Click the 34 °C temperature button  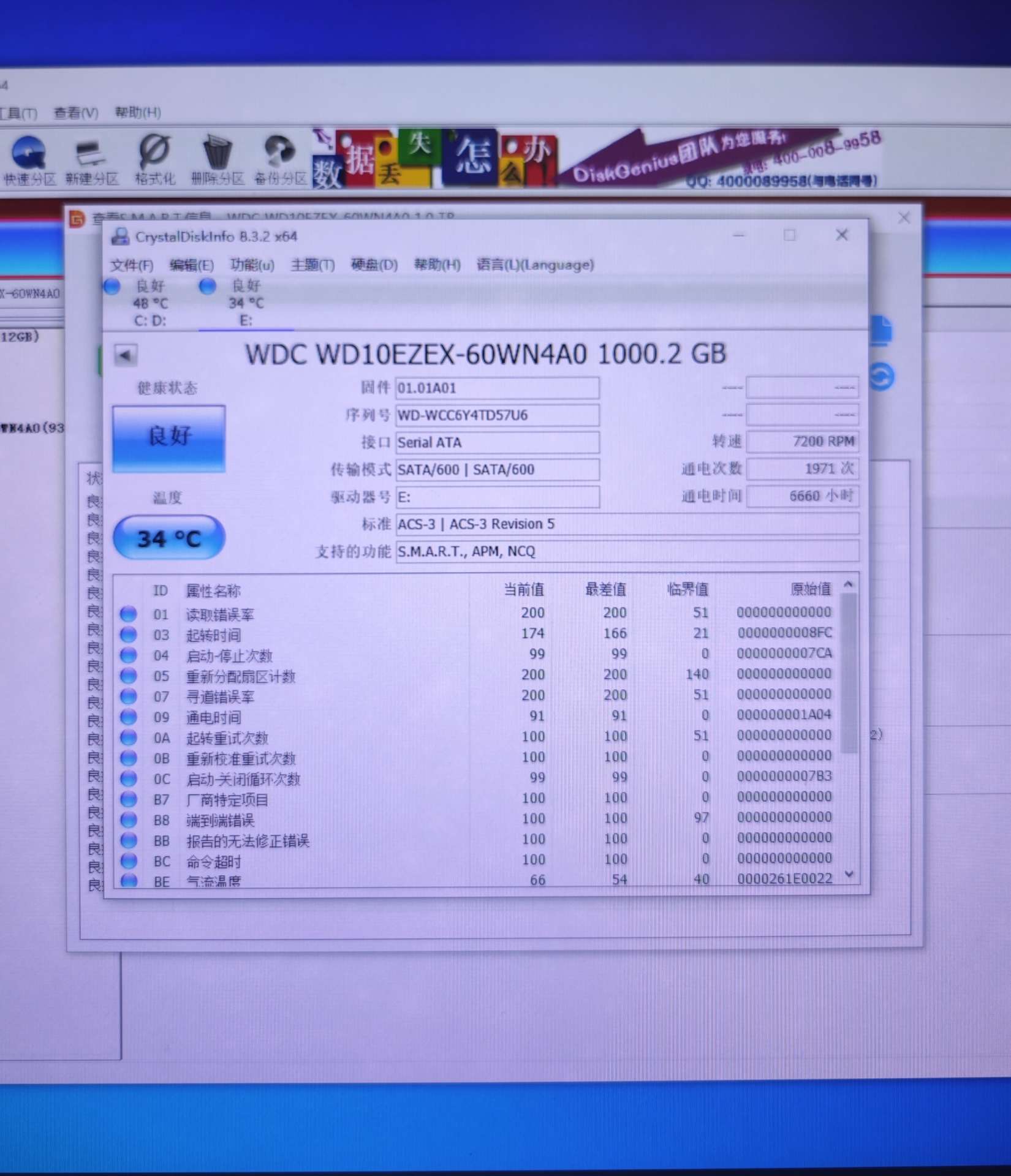169,538
